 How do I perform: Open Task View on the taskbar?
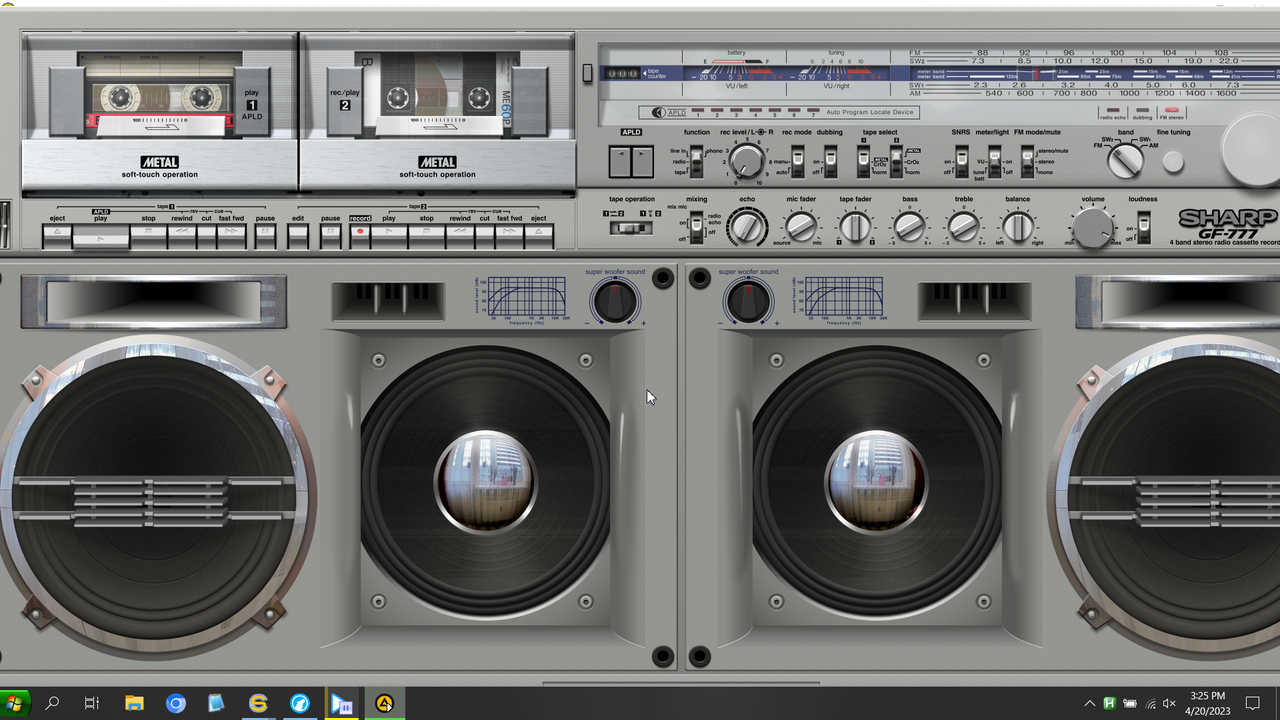click(92, 703)
